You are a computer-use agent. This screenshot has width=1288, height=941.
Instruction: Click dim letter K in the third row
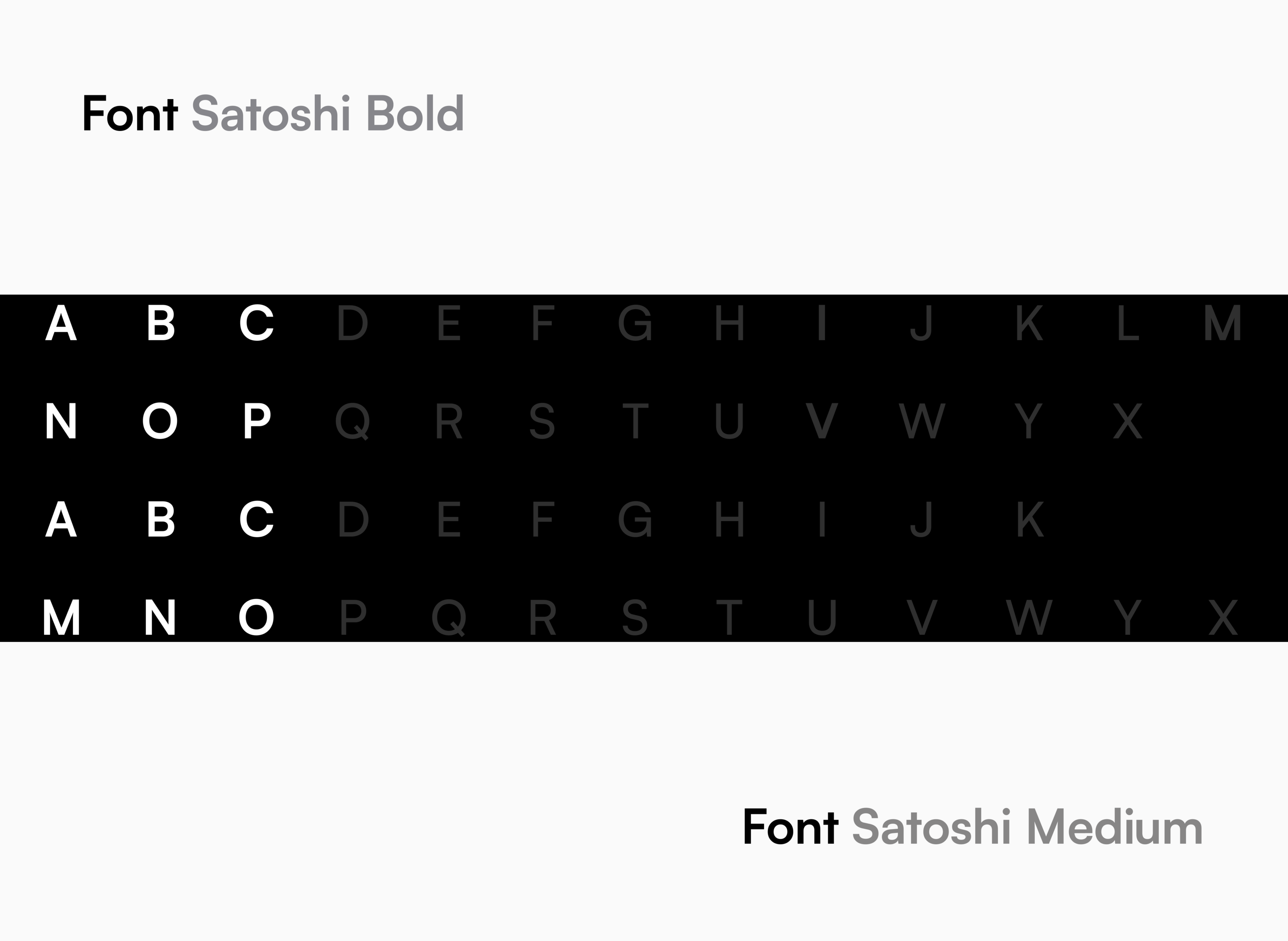(x=1030, y=519)
